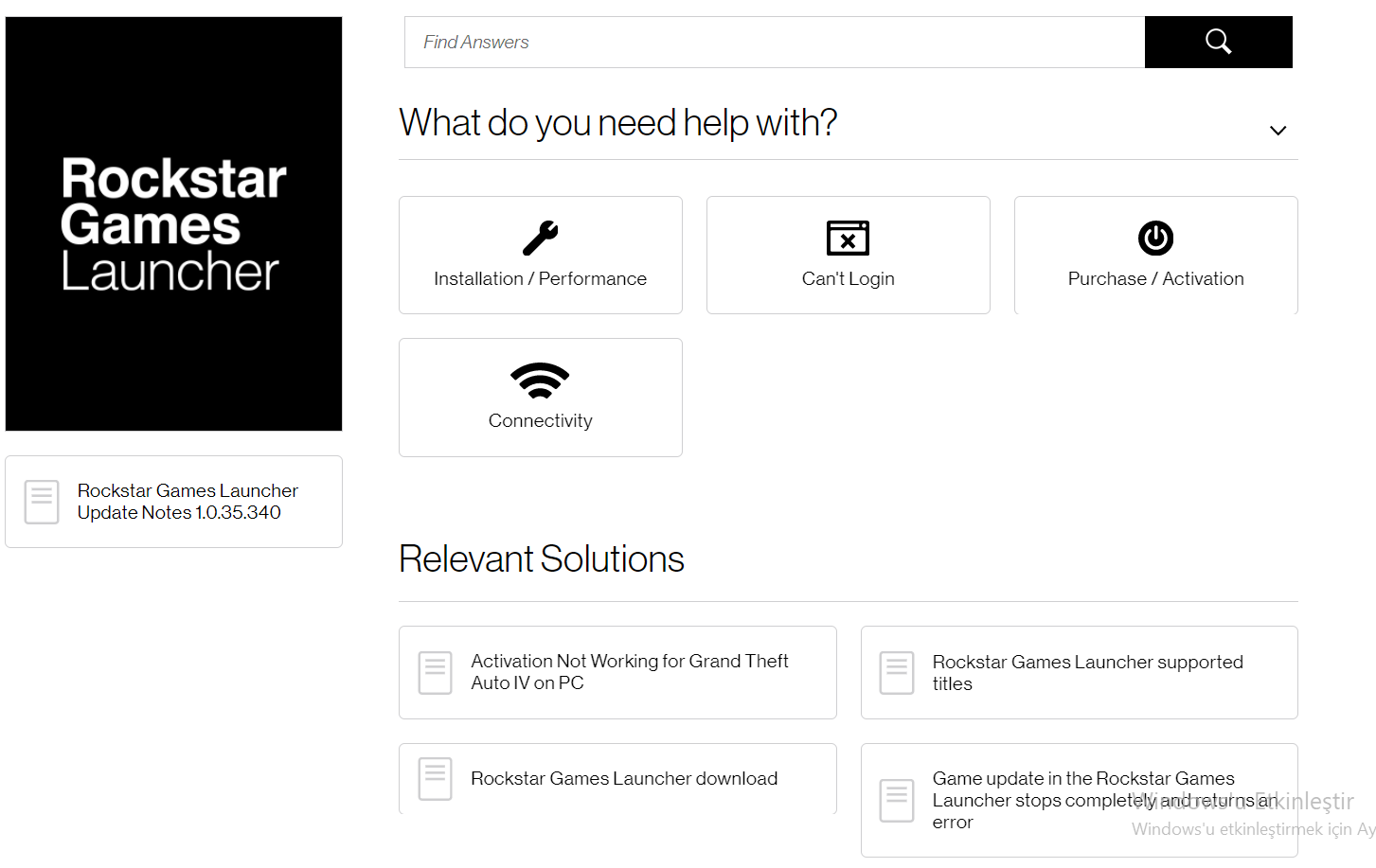Click the magnifying glass search button
This screenshot has width=1376, height=868.
(1218, 42)
